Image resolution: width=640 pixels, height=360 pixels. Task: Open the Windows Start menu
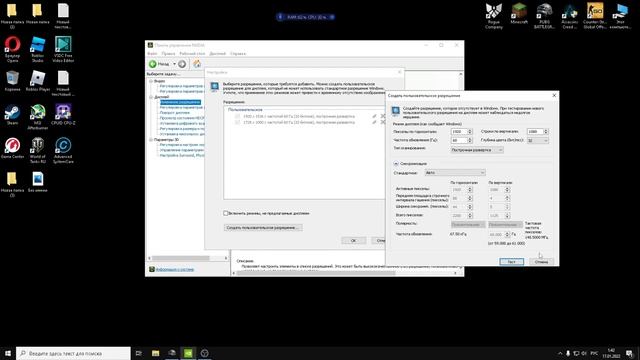click(8, 353)
